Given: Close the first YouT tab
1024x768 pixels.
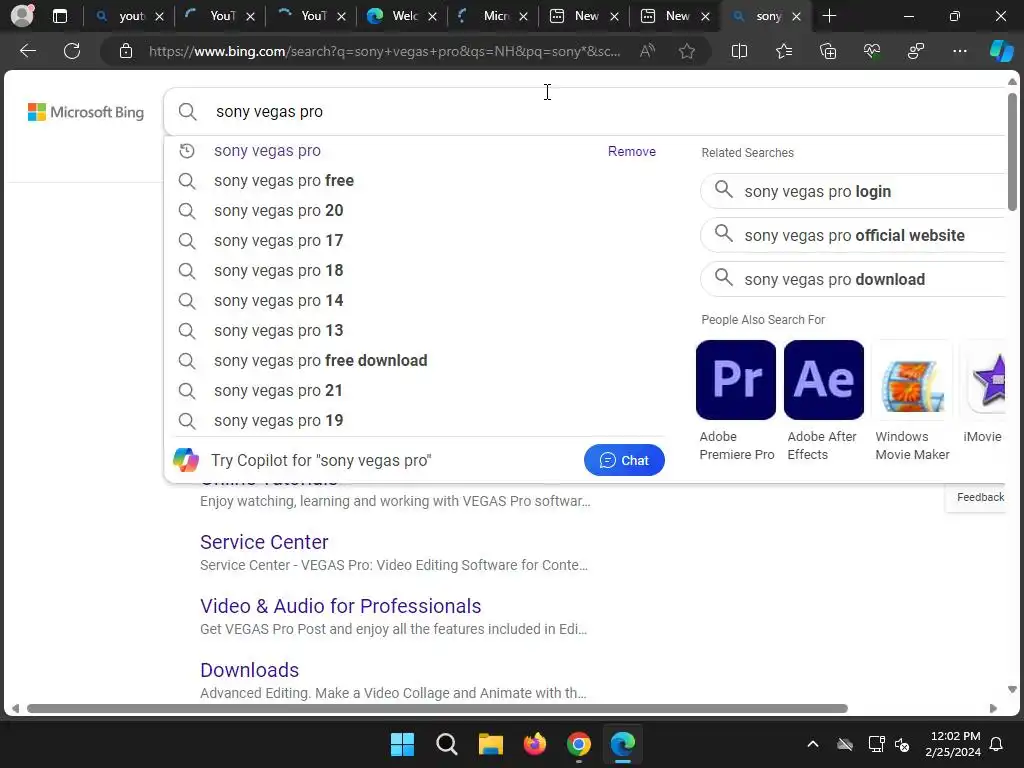Looking at the screenshot, I should point(250,16).
